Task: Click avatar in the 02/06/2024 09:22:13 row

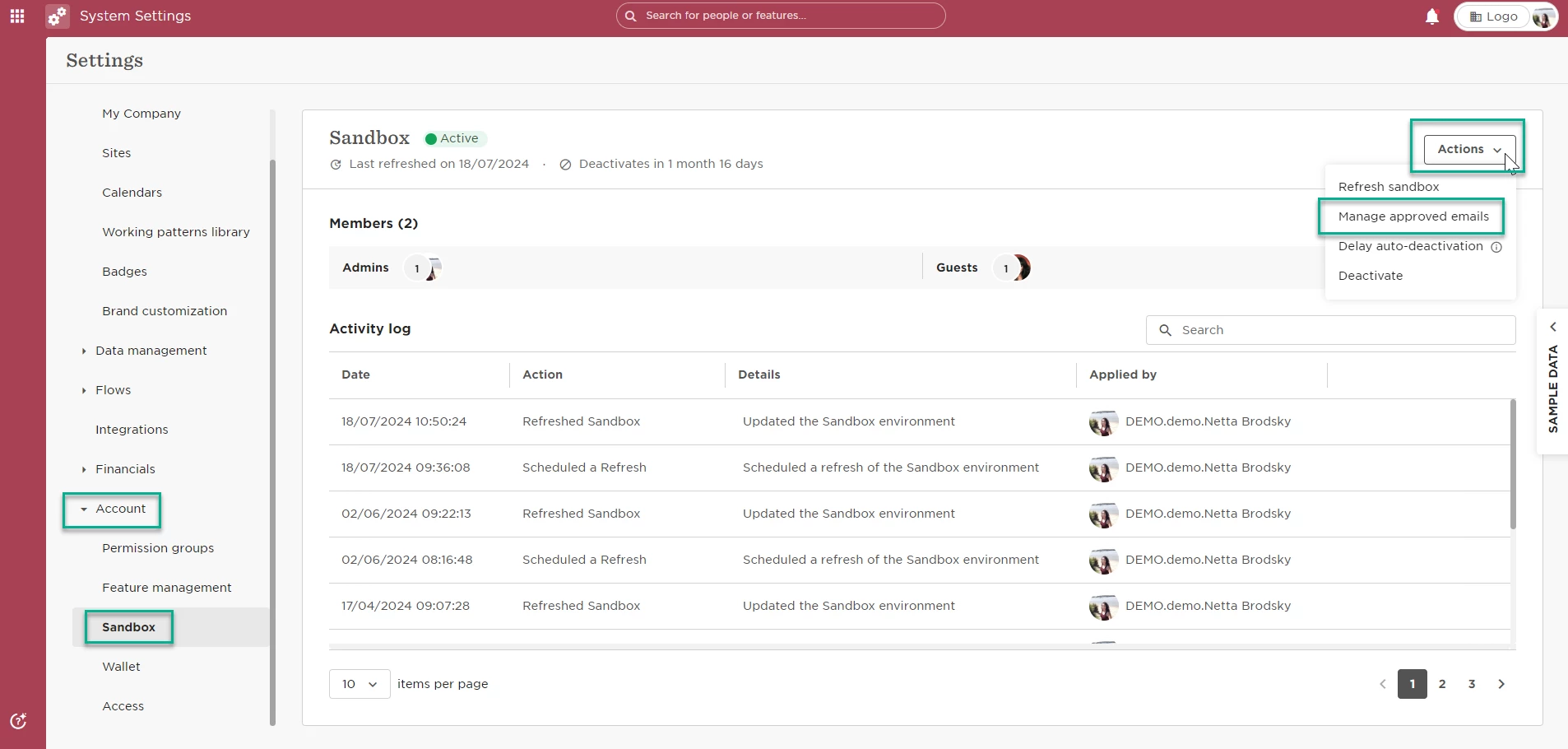Action: (1103, 514)
